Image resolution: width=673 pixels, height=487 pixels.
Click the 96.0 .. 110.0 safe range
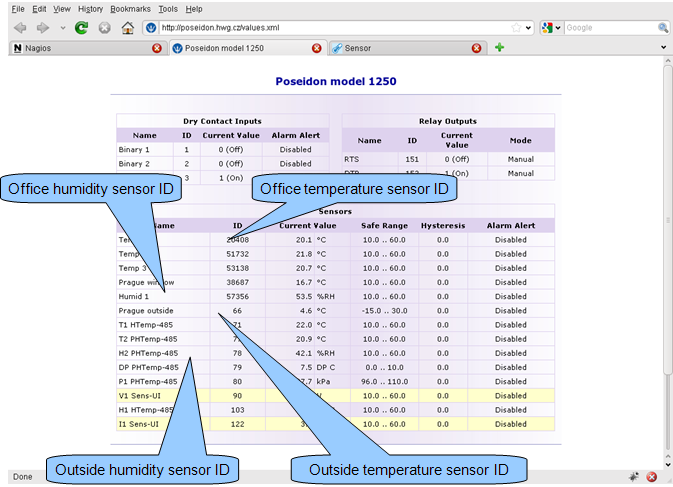(x=384, y=381)
